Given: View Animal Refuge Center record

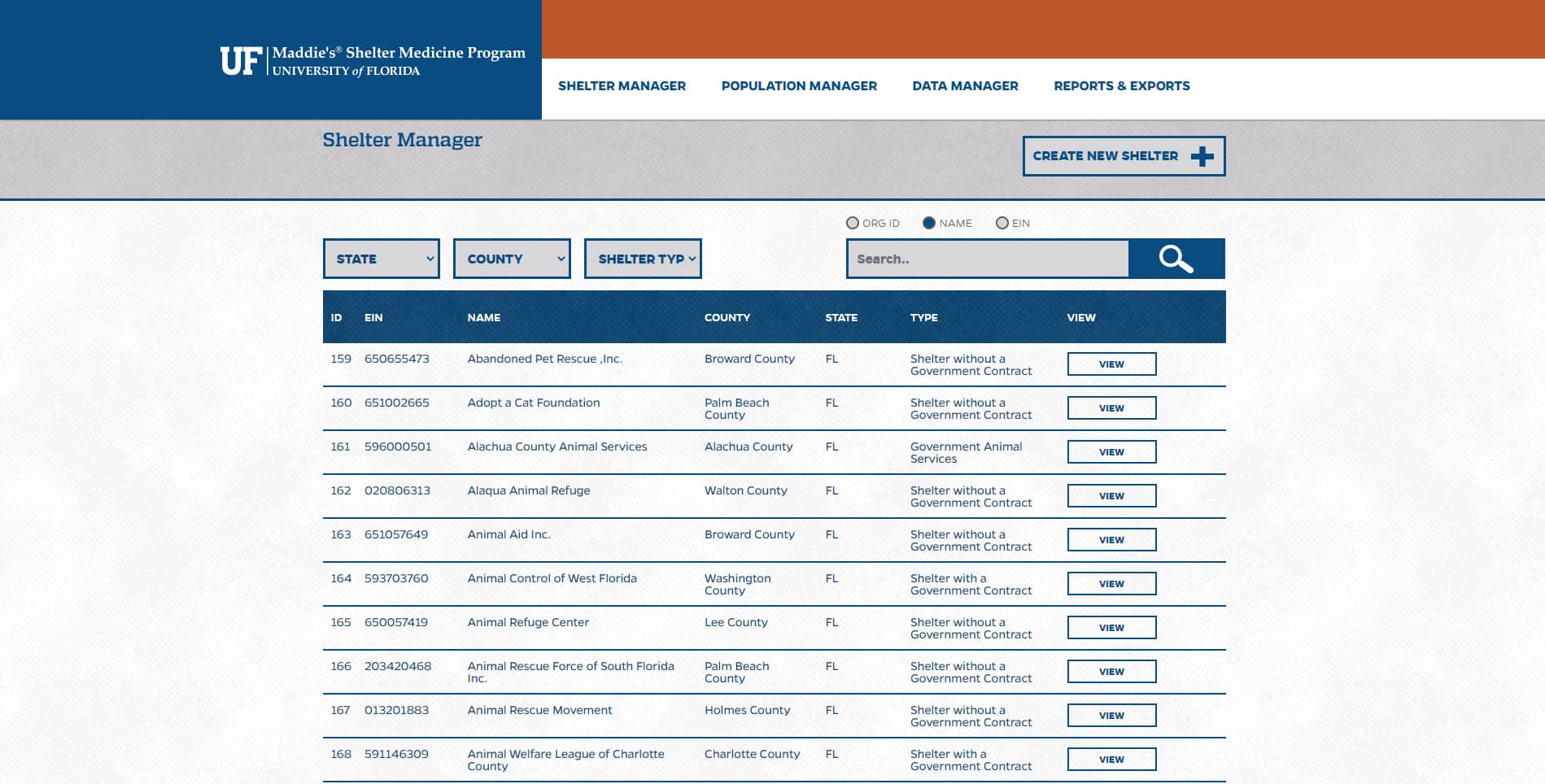Looking at the screenshot, I should point(1111,627).
